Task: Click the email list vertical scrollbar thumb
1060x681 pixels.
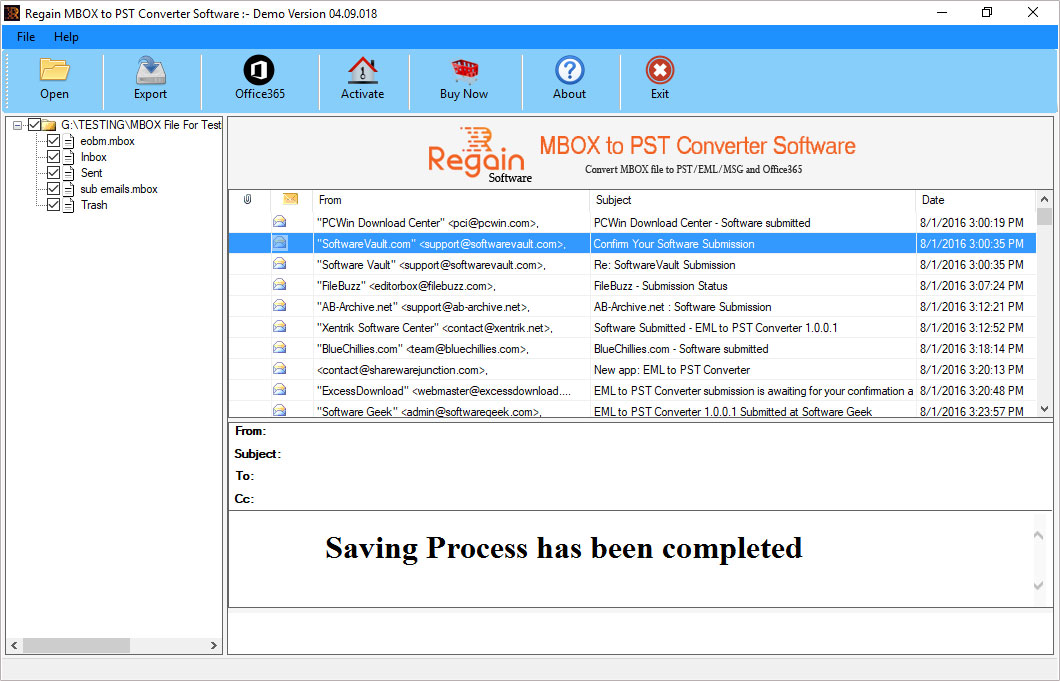Action: pyautogui.click(x=1044, y=216)
